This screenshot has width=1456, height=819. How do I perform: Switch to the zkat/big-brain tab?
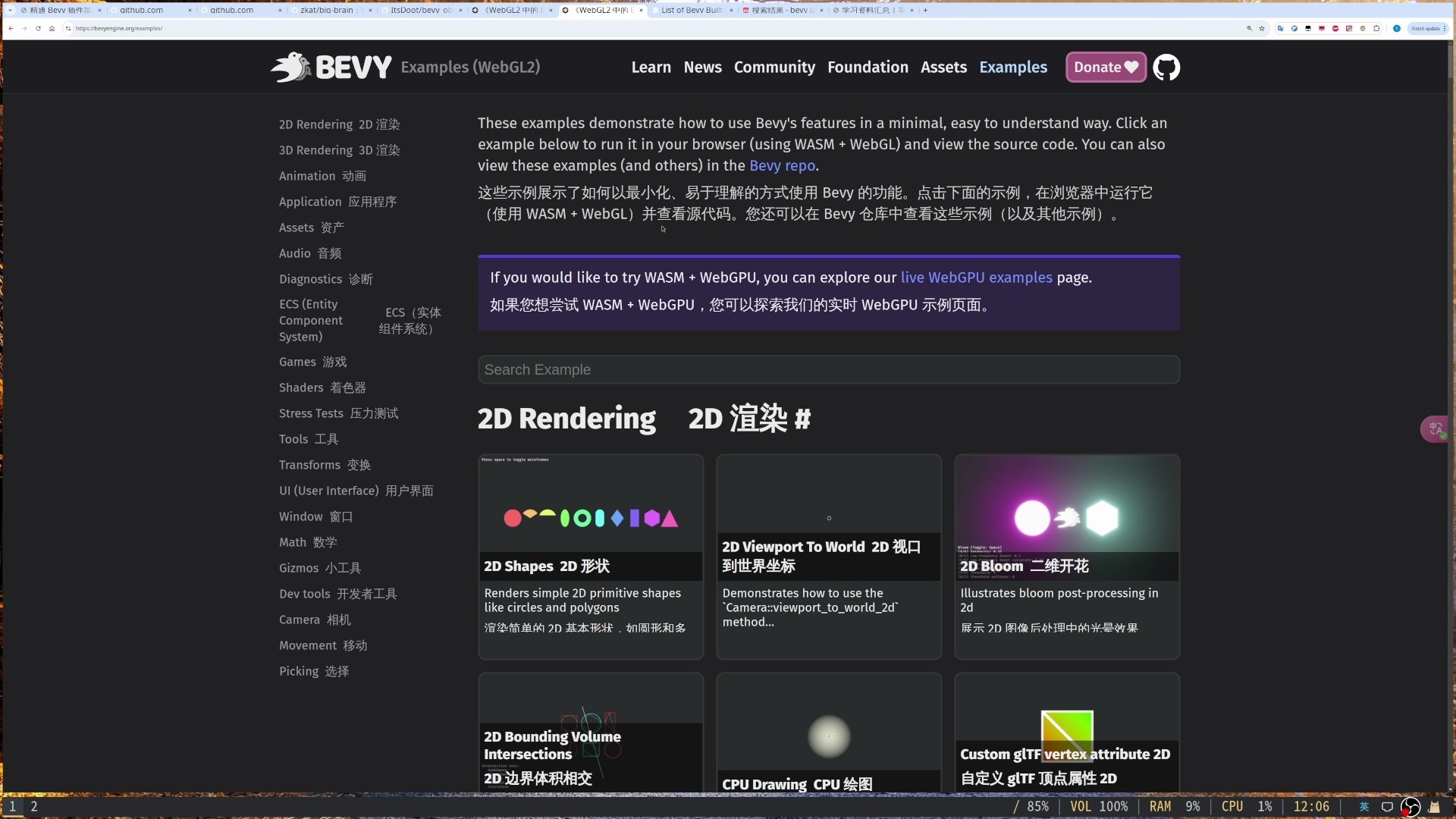tap(331, 11)
